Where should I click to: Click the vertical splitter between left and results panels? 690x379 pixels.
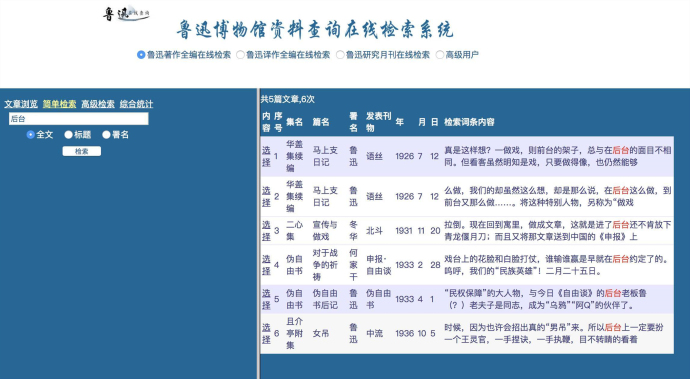point(258,233)
